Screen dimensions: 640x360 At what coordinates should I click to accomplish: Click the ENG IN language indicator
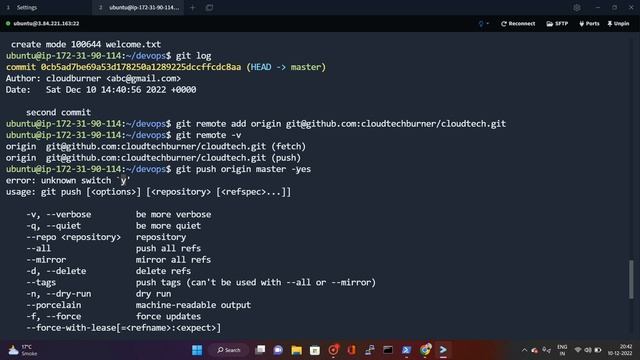click(562, 350)
